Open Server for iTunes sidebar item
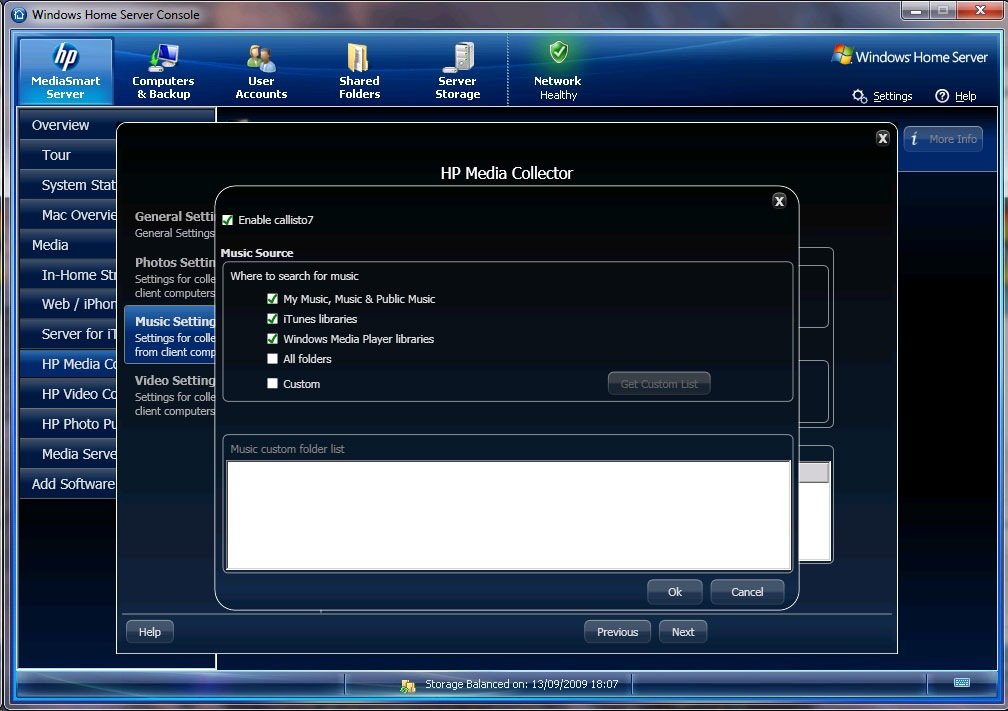 point(68,334)
